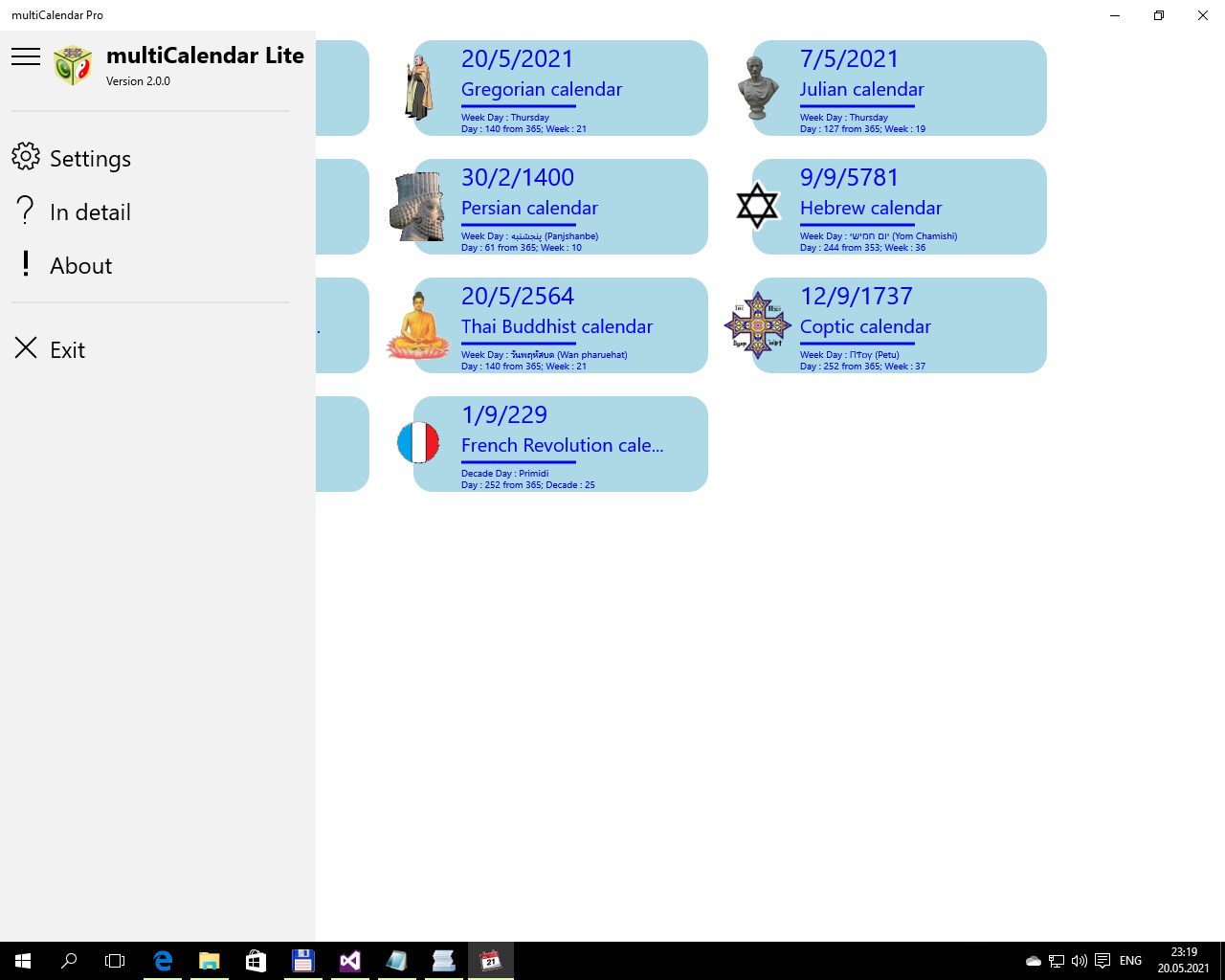Open the network icon in system tray
1225x980 pixels.
(1057, 961)
